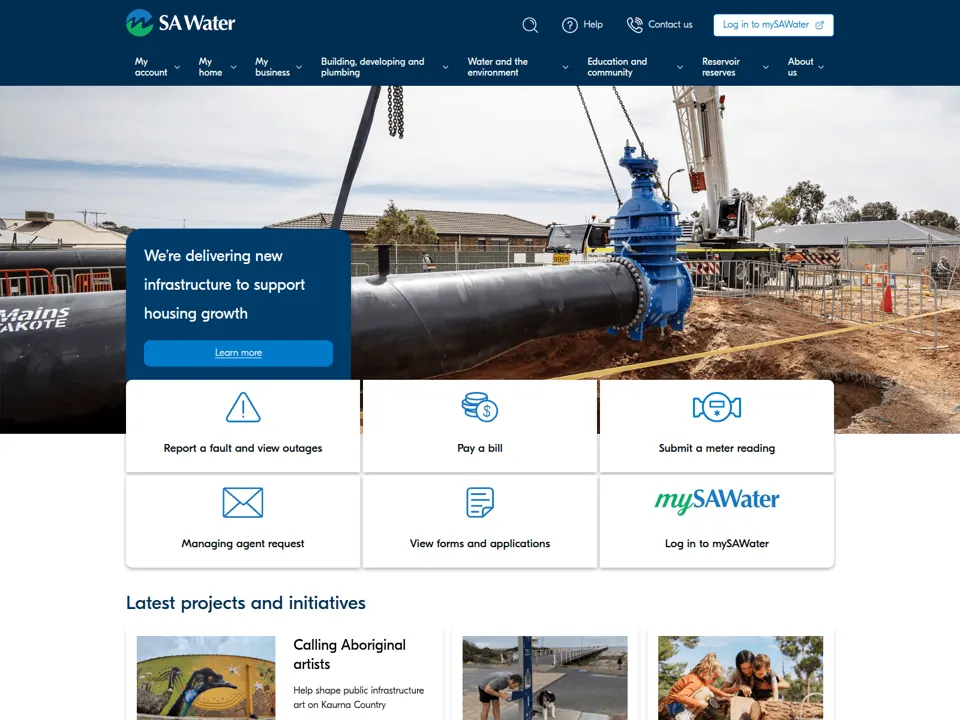Click the Help question mark icon

(x=570, y=25)
